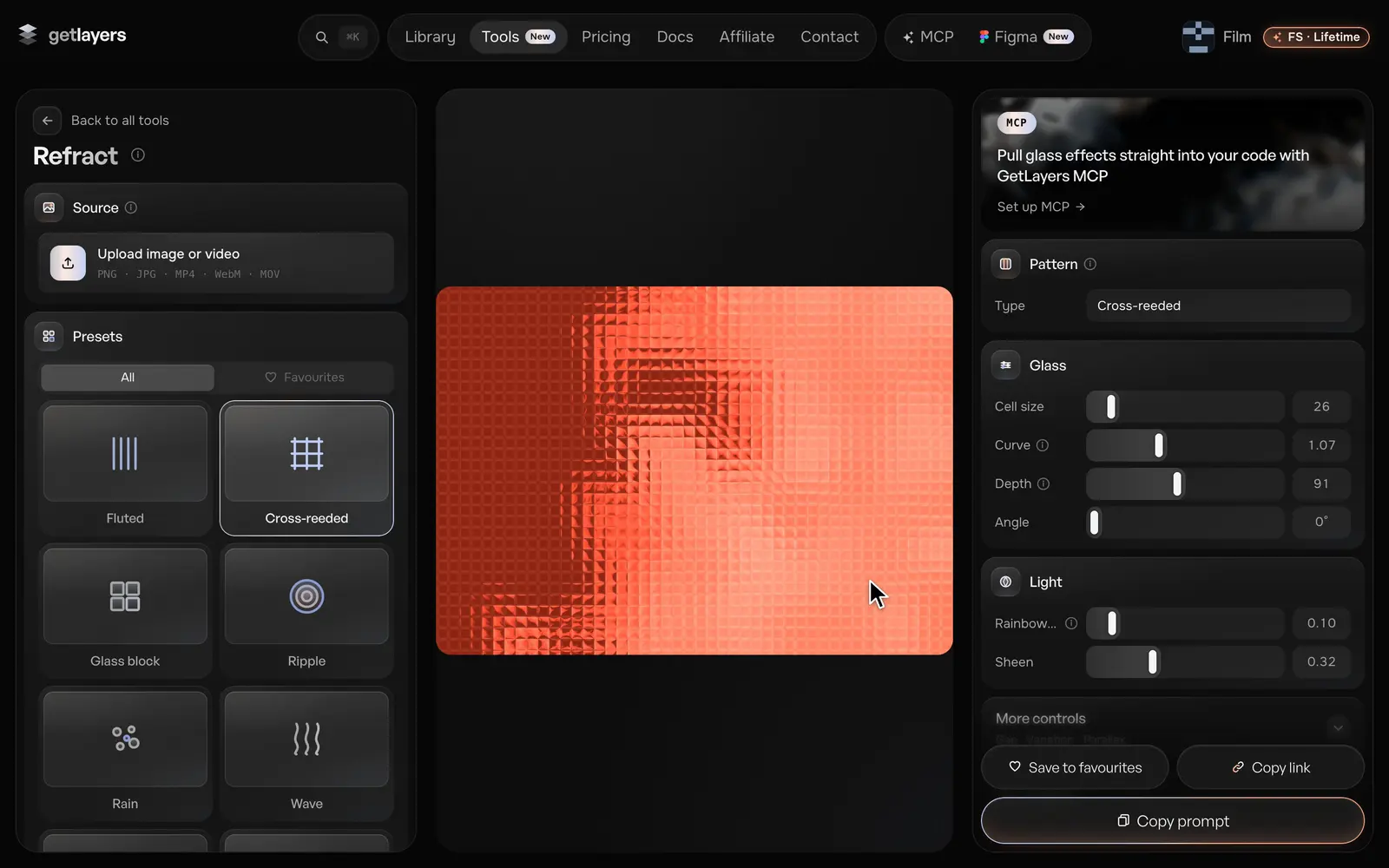This screenshot has height=868, width=1389.
Task: Show info for Curve setting
Action: pos(1043,445)
